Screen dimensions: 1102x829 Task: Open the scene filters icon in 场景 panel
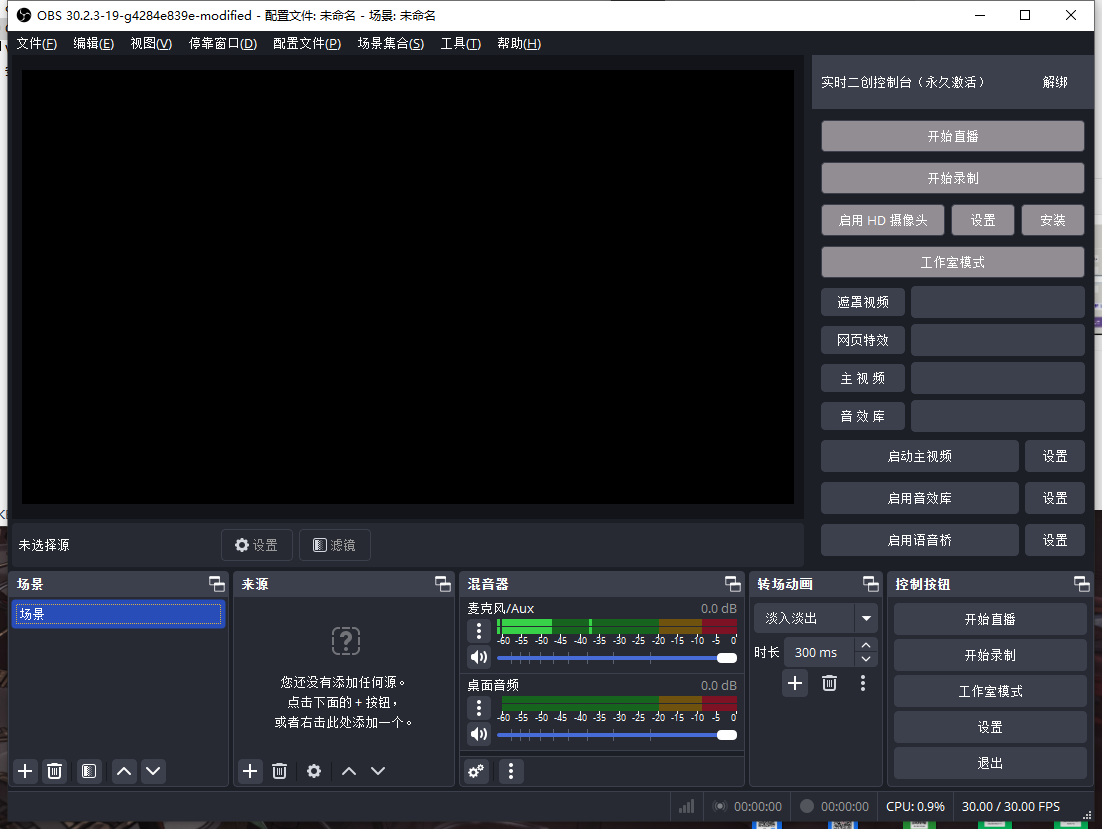click(89, 771)
